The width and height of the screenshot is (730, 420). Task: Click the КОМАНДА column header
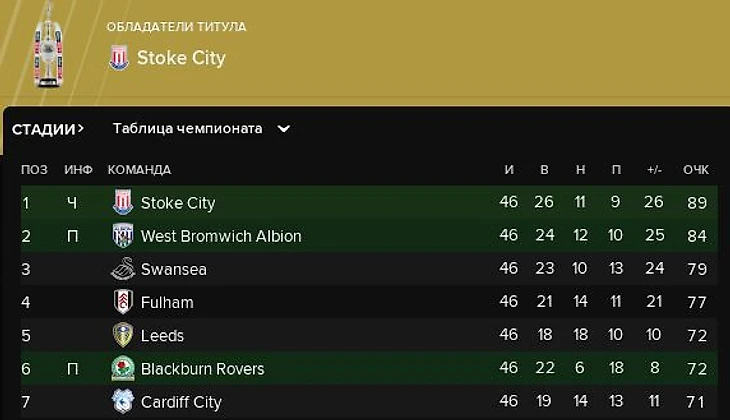coord(139,170)
